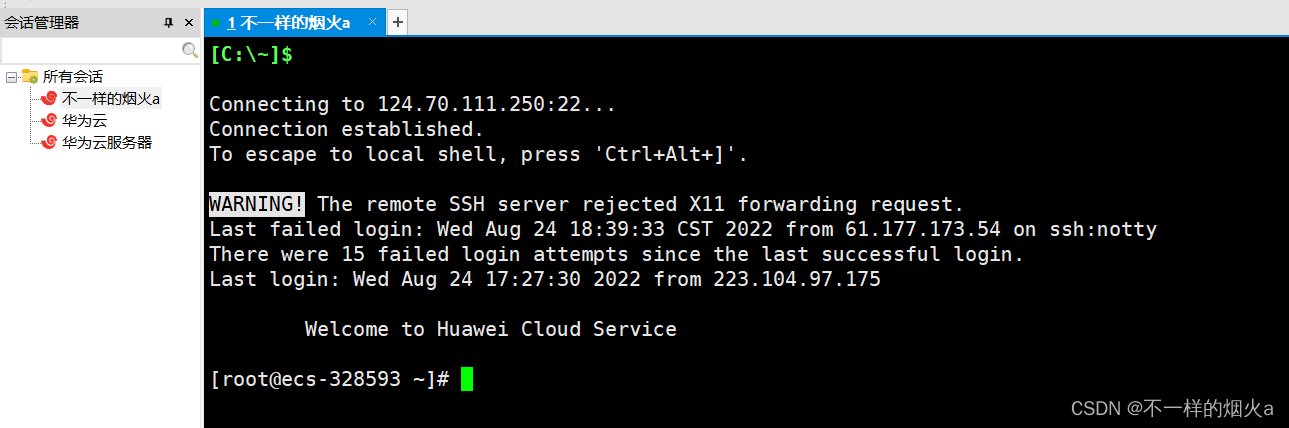Pin the 会话管理器 panel
This screenshot has height=428, width=1289.
click(x=168, y=22)
